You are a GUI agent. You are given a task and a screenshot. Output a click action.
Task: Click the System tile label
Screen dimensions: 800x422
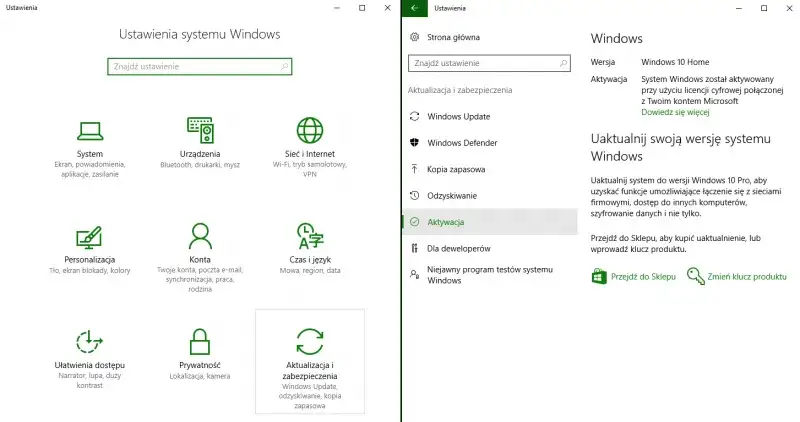click(90, 154)
